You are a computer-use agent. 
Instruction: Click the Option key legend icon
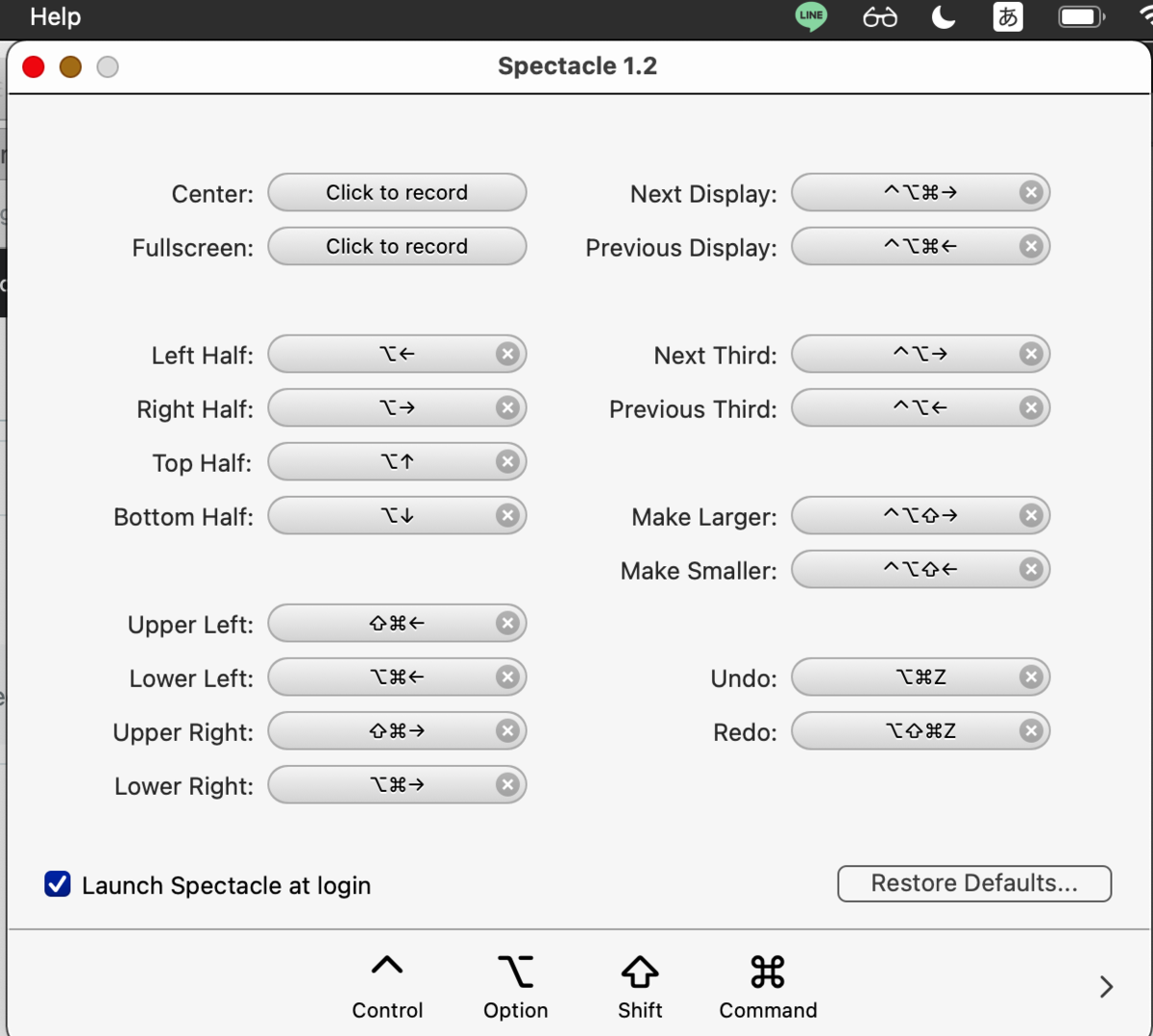[516, 972]
